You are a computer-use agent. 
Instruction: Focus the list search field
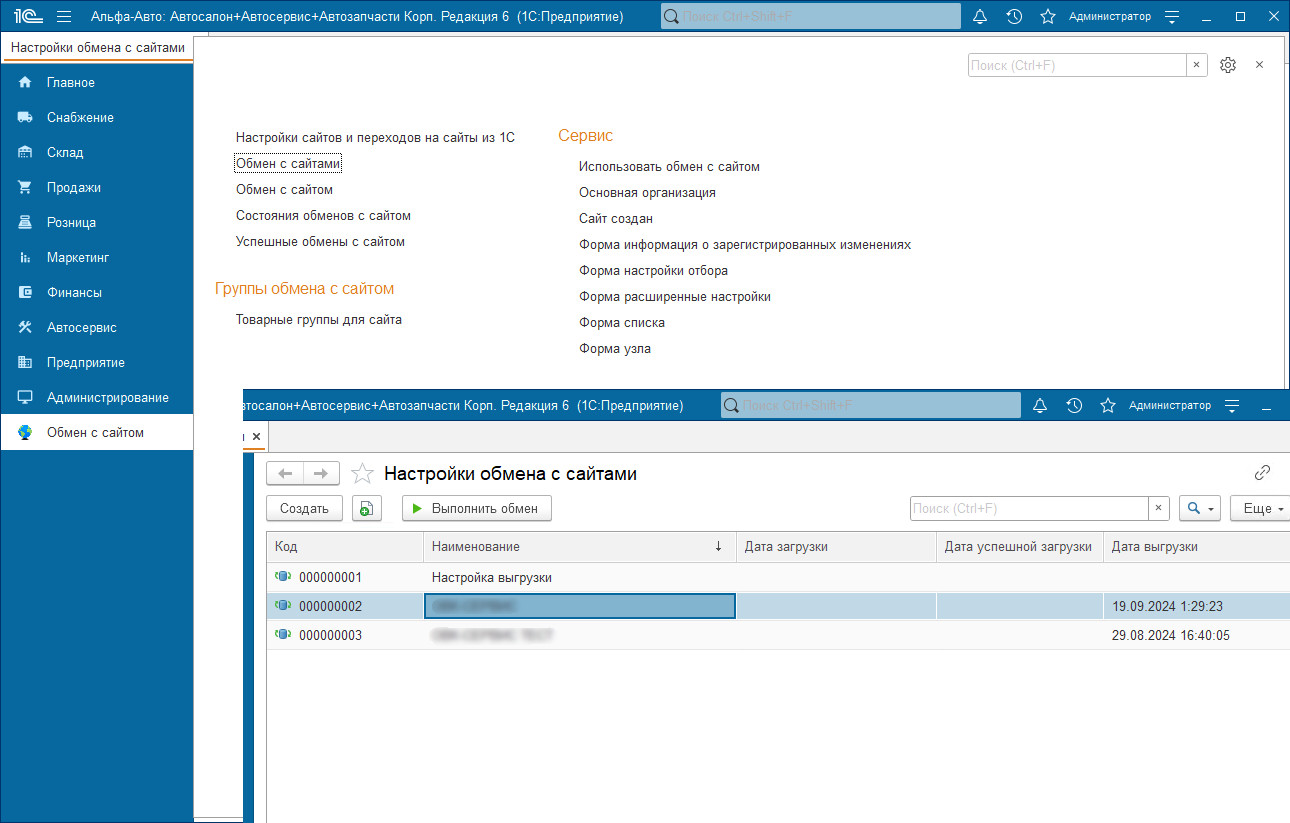click(1029, 508)
